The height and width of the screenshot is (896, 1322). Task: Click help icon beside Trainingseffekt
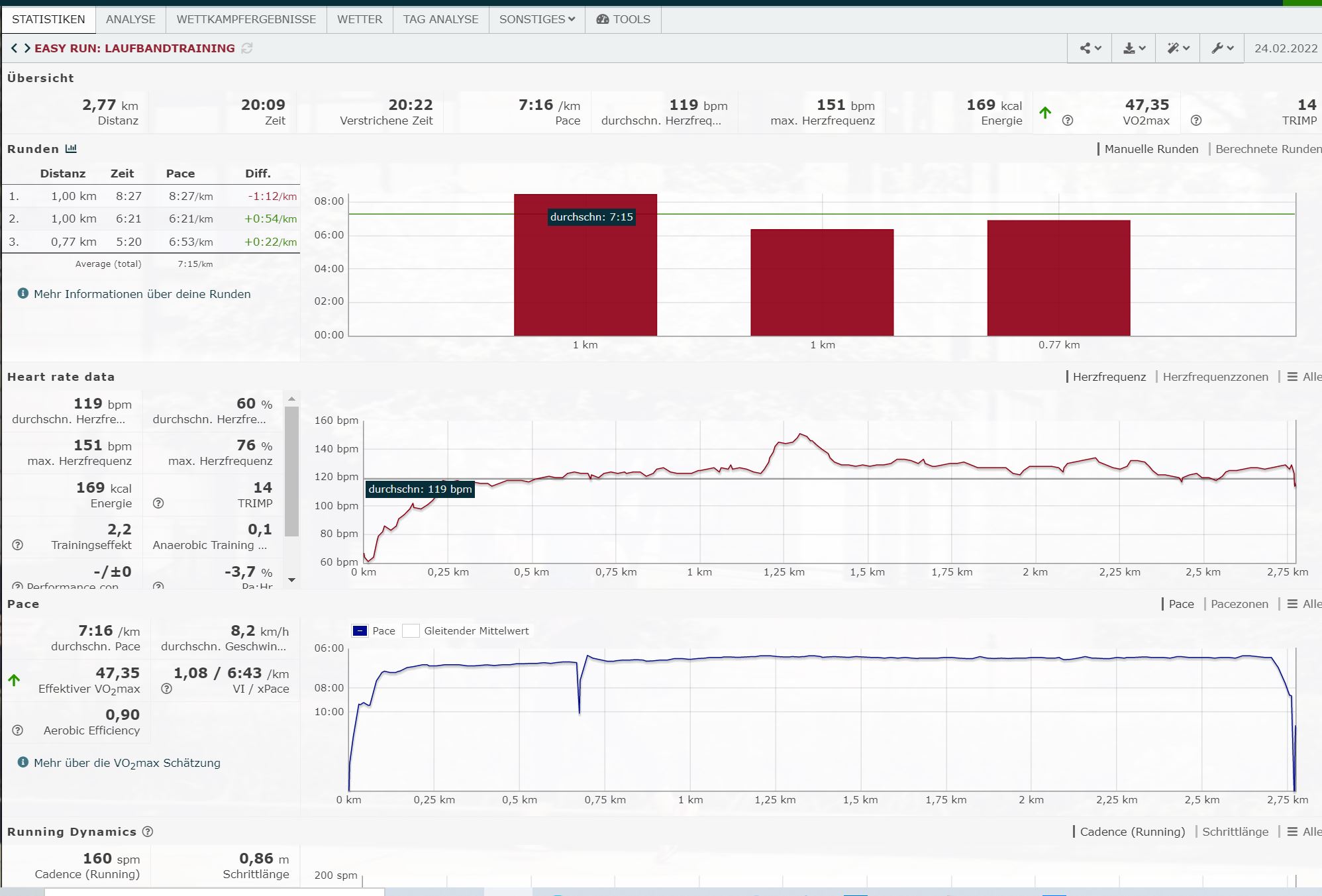(x=18, y=545)
